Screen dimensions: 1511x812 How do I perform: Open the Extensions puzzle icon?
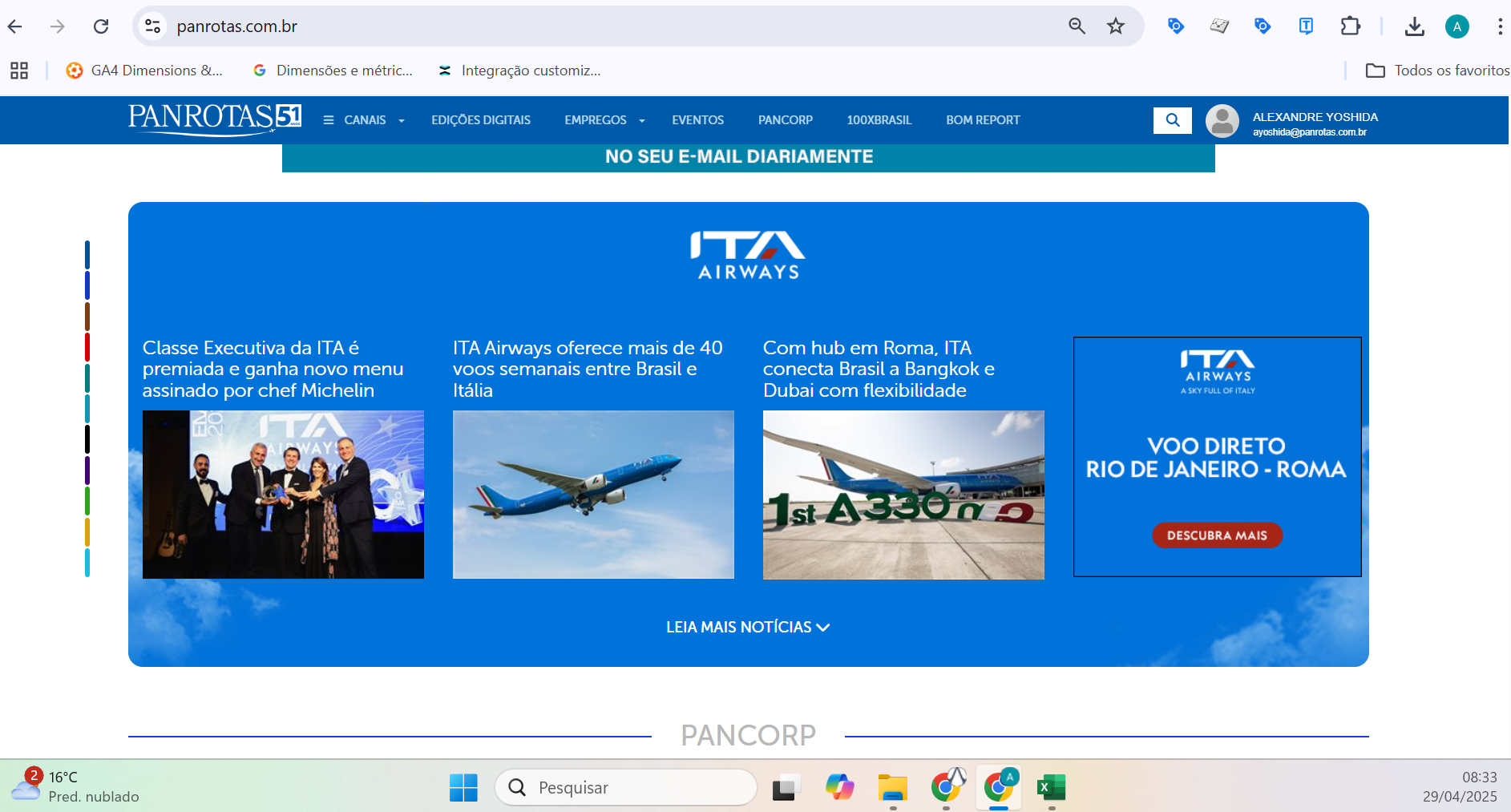(1350, 26)
